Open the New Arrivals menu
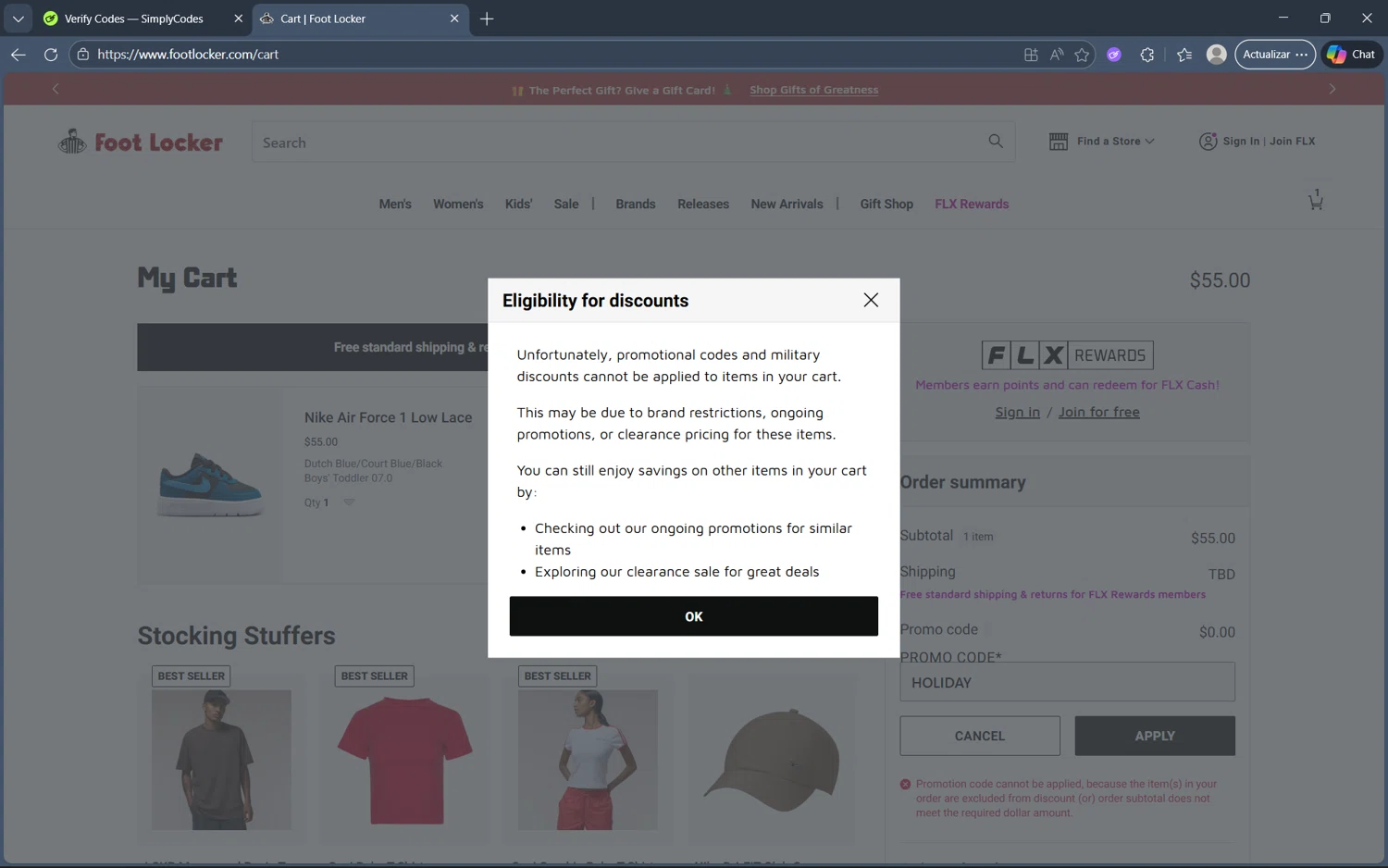Viewport: 1388px width, 868px height. (x=787, y=205)
